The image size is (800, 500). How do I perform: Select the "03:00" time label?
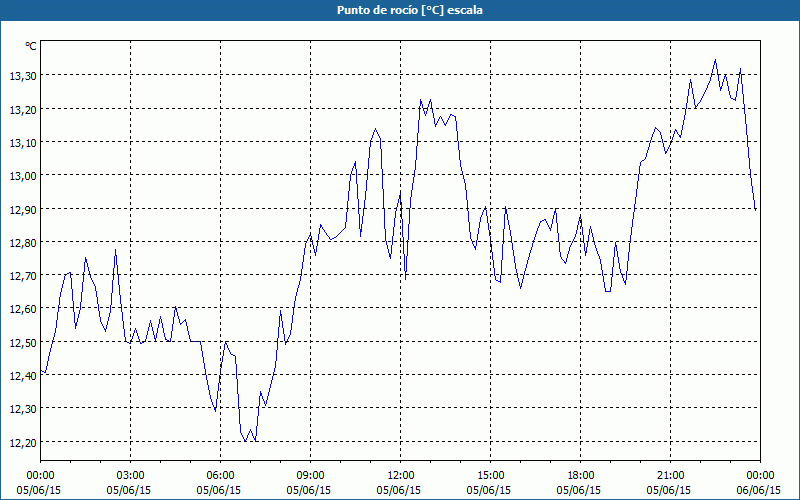pos(130,476)
